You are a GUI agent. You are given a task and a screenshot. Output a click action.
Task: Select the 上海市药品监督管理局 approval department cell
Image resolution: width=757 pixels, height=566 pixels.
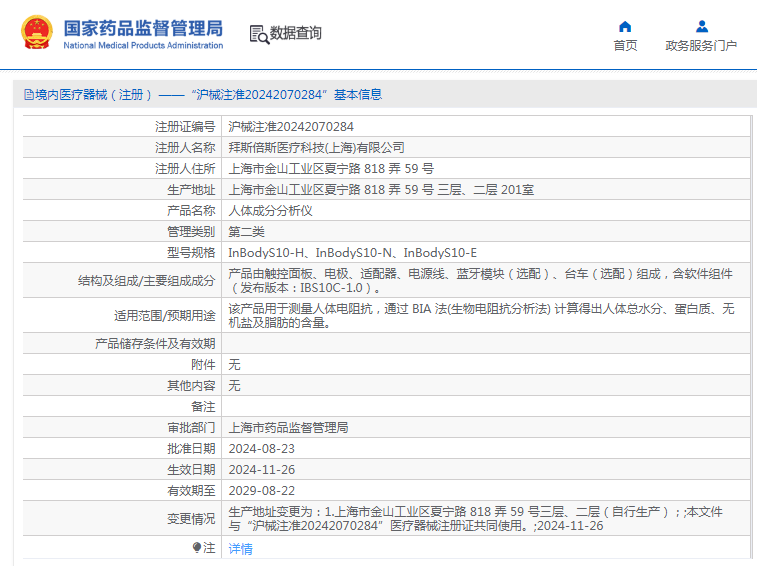pyautogui.click(x=486, y=428)
